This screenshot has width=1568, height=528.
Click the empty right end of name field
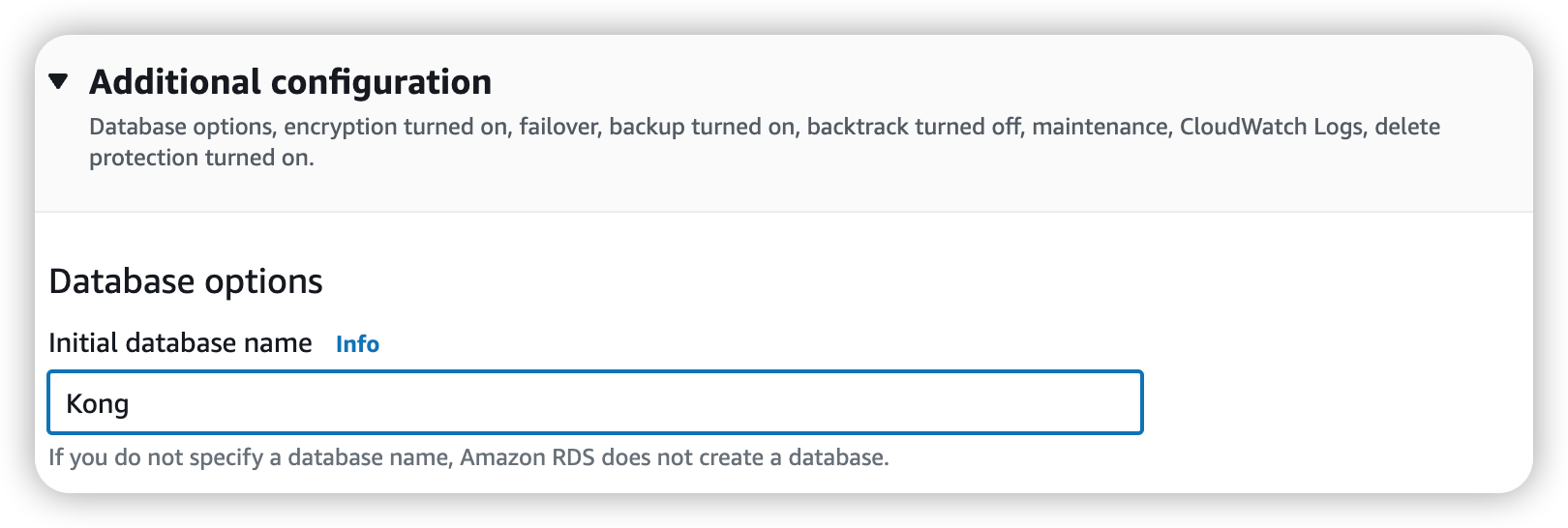coord(1065,402)
